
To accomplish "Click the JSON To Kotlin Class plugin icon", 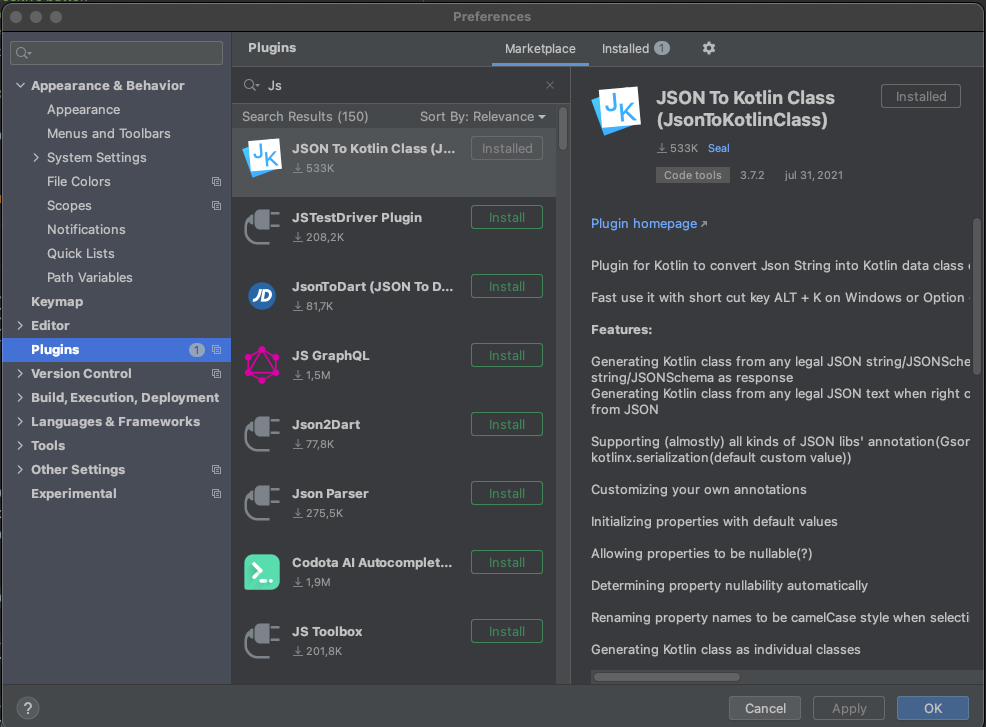I will point(261,155).
